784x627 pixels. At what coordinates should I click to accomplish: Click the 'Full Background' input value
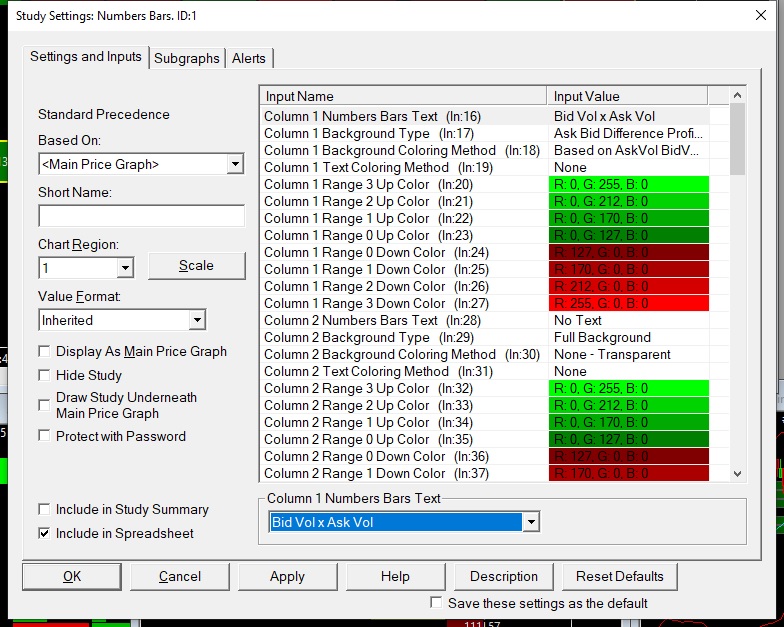602,338
